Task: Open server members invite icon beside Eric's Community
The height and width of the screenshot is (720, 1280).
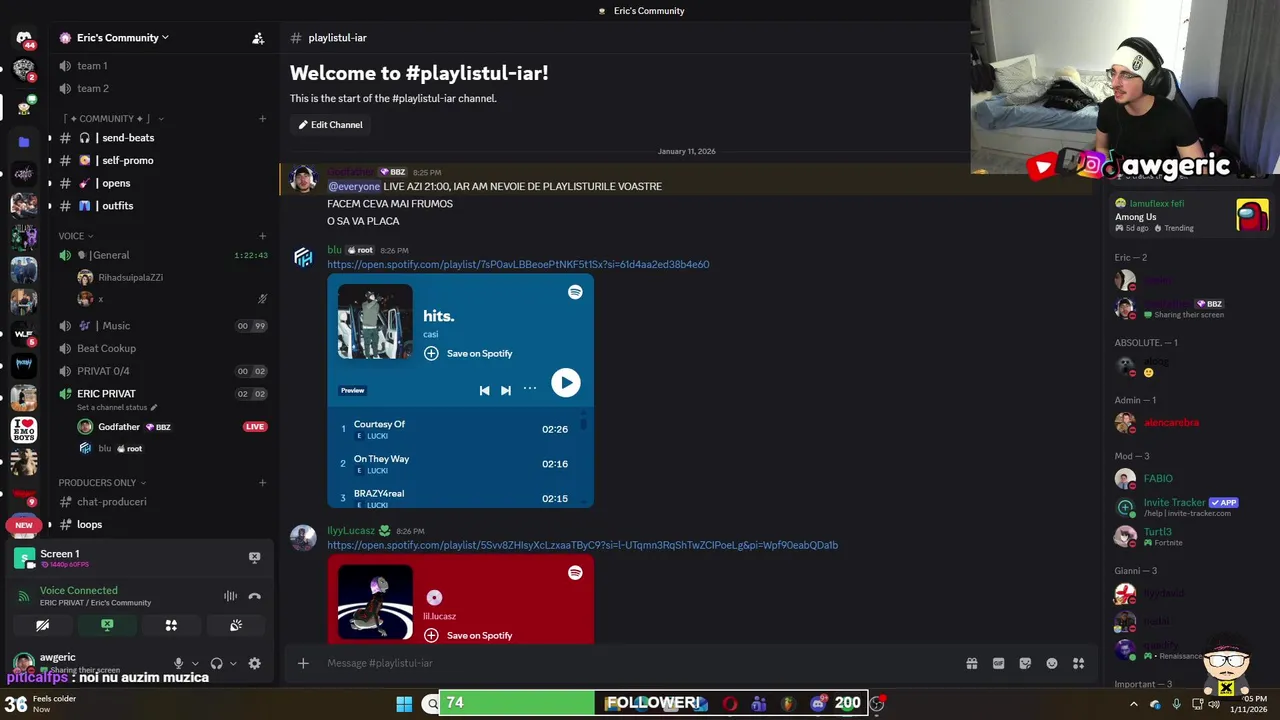Action: pyautogui.click(x=258, y=38)
